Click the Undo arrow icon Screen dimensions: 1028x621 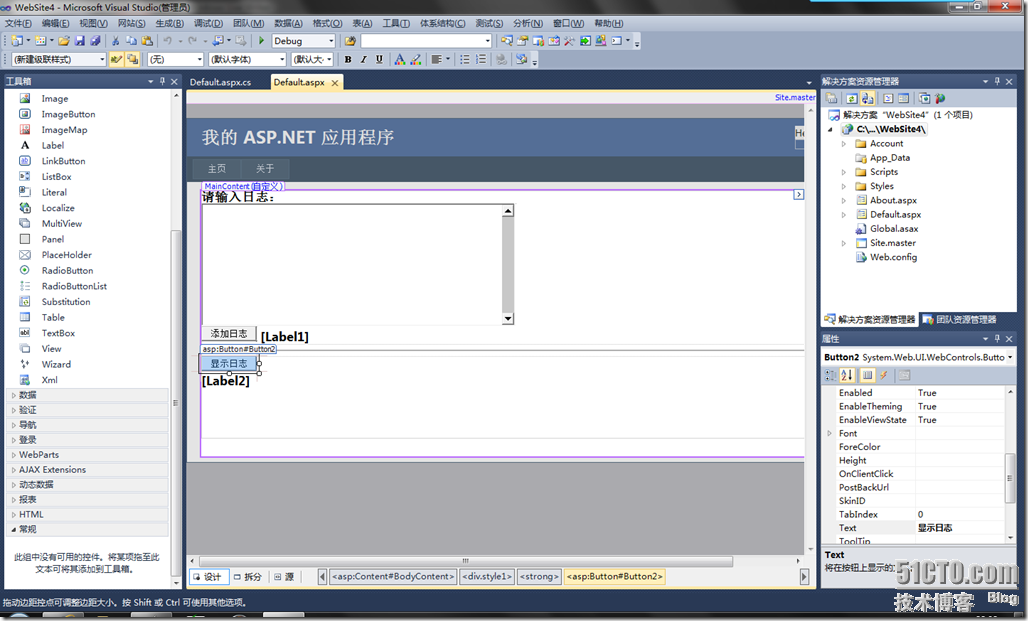click(167, 41)
